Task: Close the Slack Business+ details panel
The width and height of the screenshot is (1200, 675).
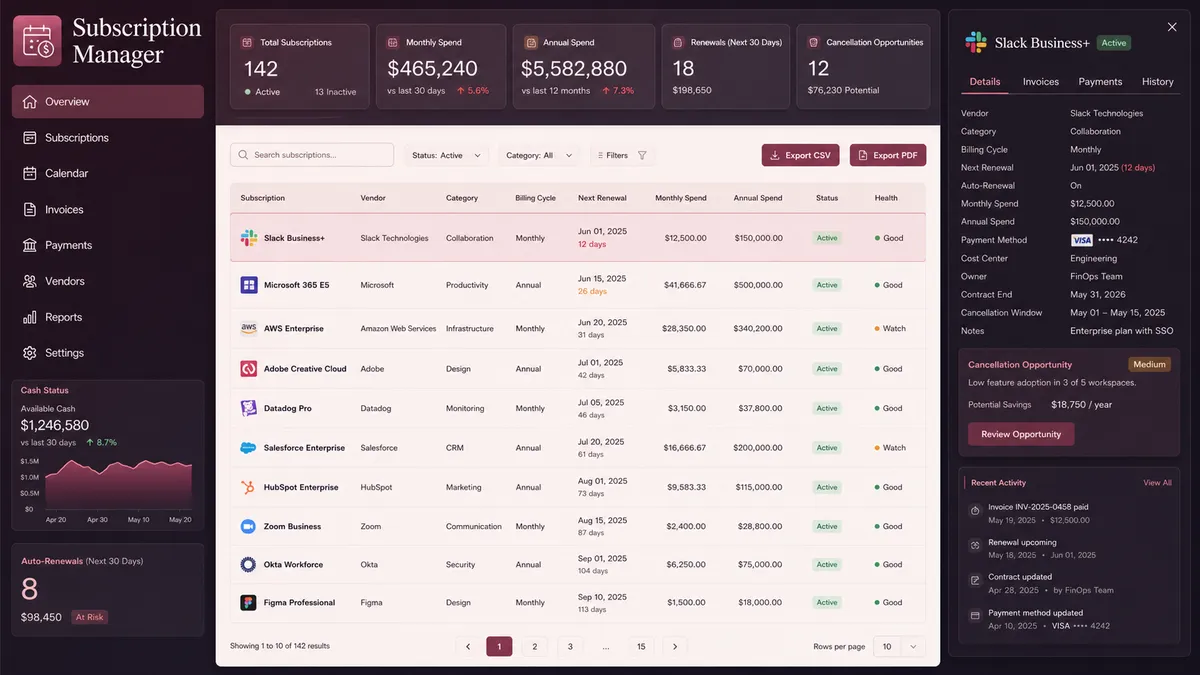Action: [1172, 28]
